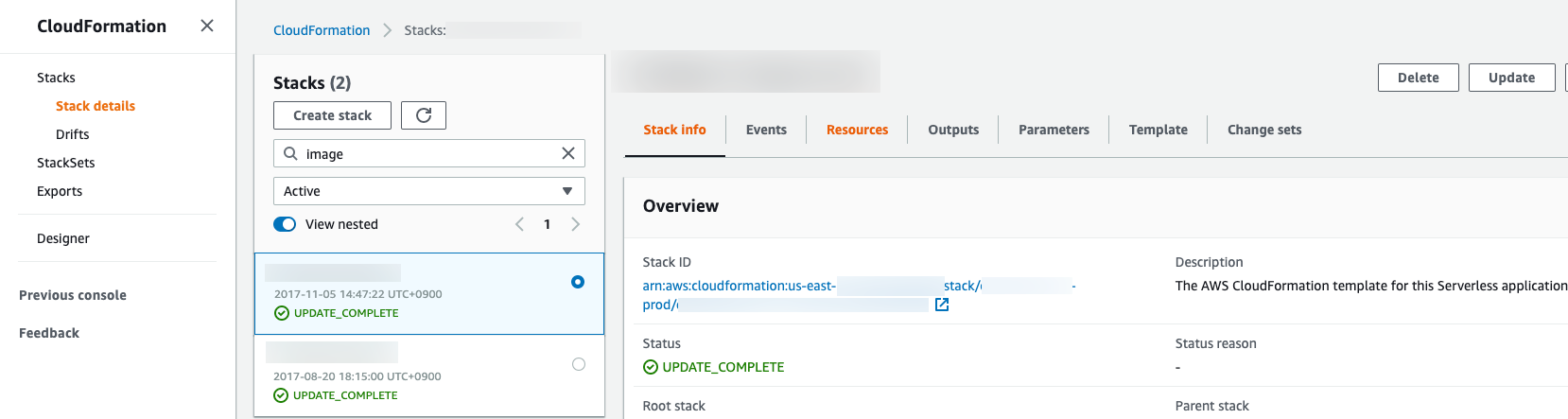Open Designer in sidebar
The width and height of the screenshot is (1568, 419).
pos(63,238)
